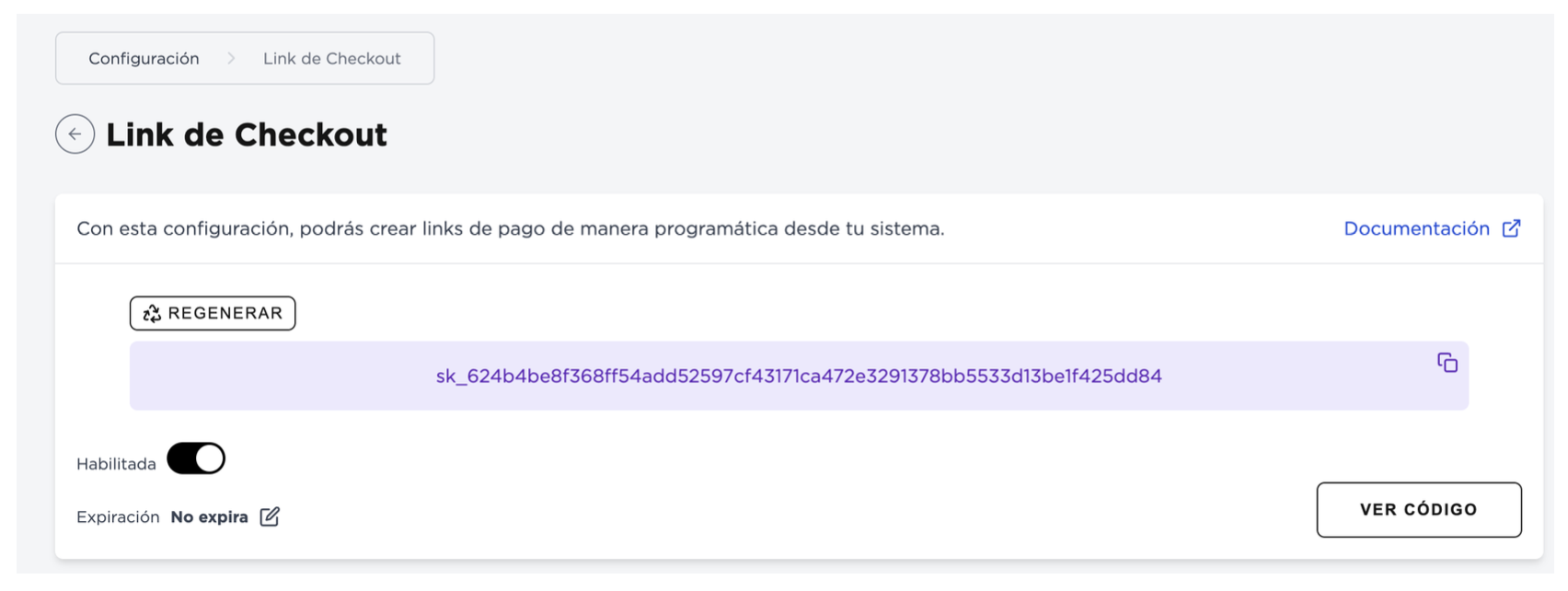Click the No expira expiration value
The width and height of the screenshot is (1568, 591).
(x=209, y=517)
